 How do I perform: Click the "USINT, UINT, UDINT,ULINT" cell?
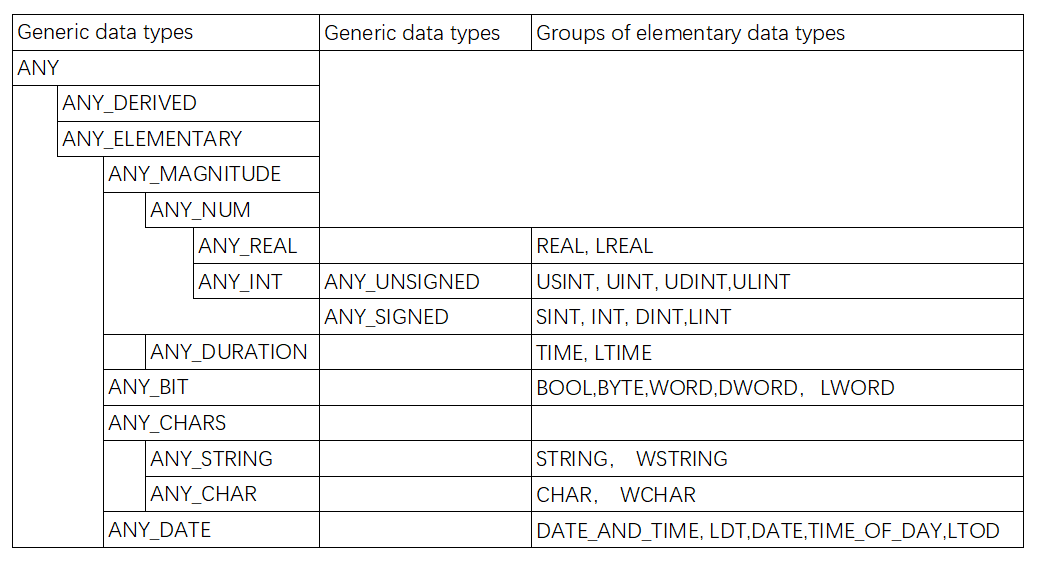pos(663,282)
